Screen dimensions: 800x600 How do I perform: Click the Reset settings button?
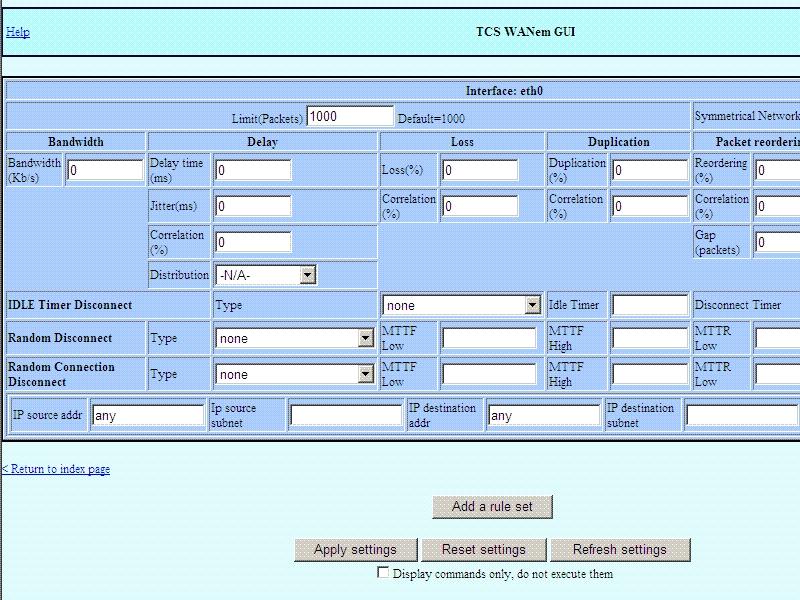[x=484, y=549]
